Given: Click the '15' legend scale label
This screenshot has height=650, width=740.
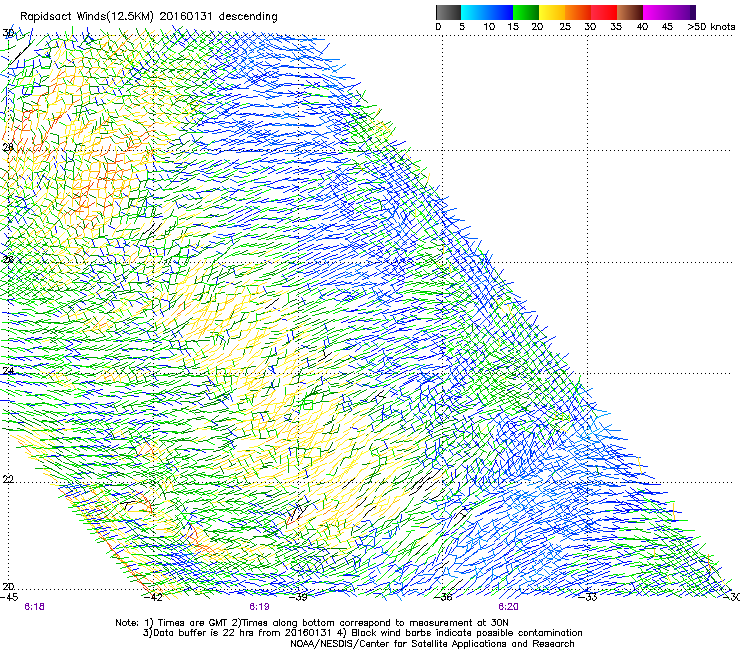Looking at the screenshot, I should (513, 27).
